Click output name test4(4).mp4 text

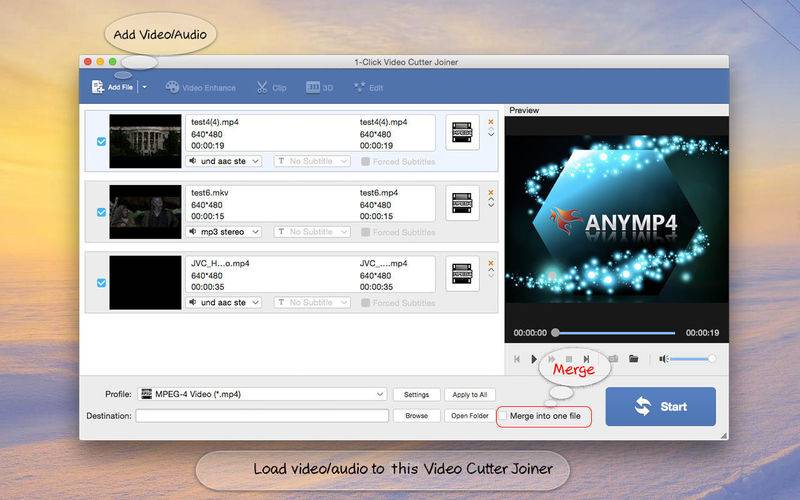pos(383,122)
